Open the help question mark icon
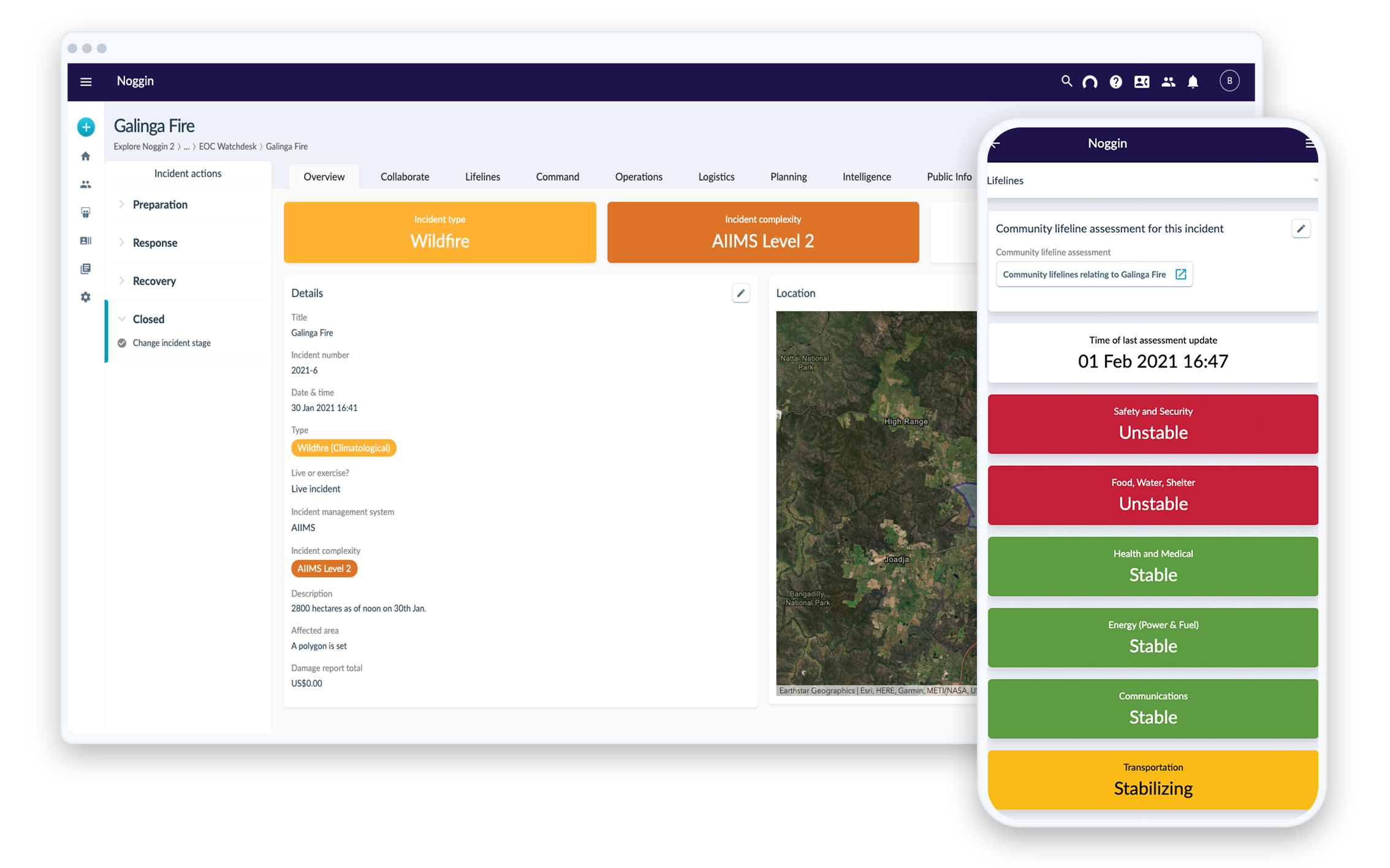This screenshot has height=868, width=1390. point(1115,82)
